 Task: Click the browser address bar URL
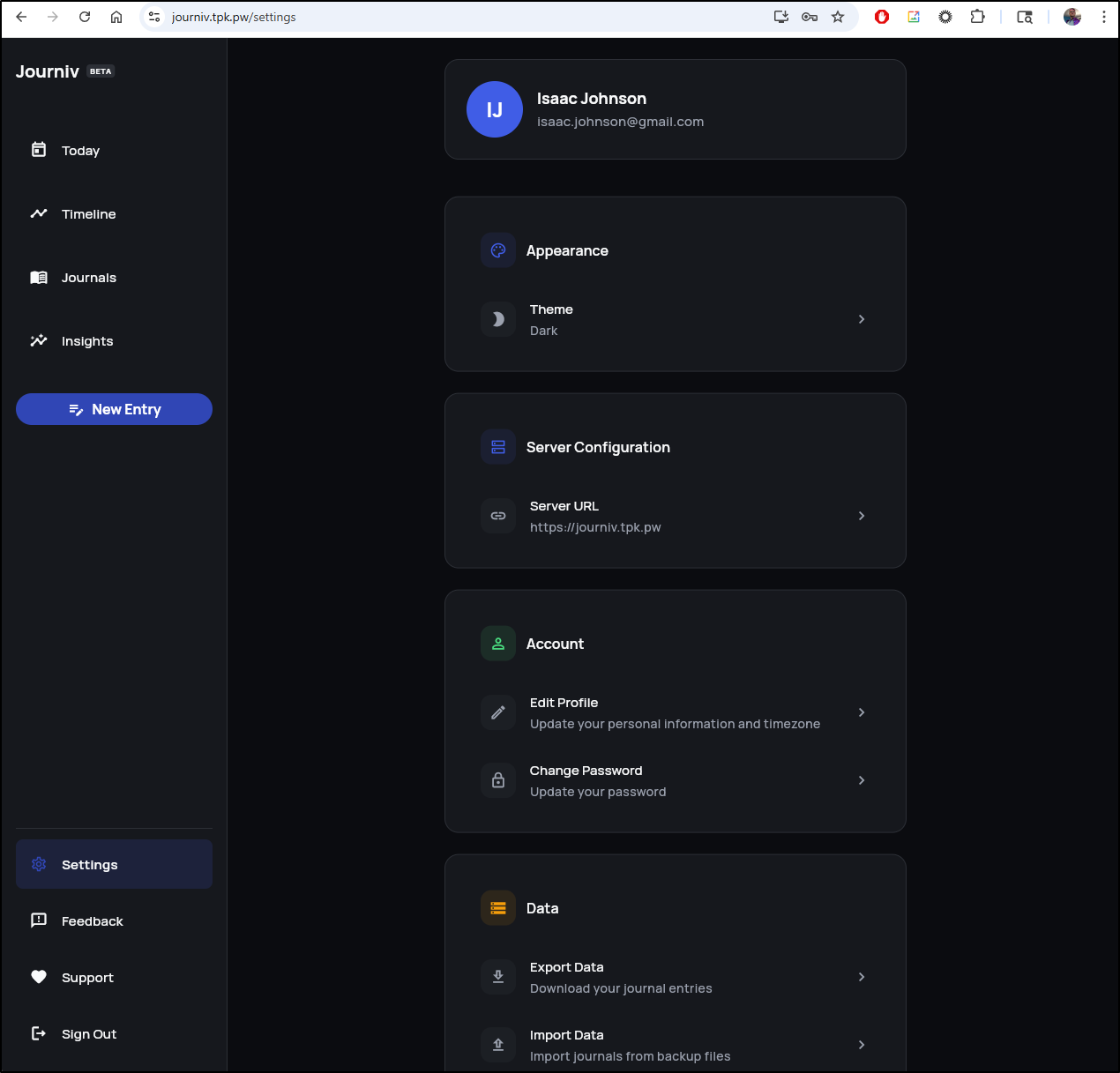tap(234, 17)
